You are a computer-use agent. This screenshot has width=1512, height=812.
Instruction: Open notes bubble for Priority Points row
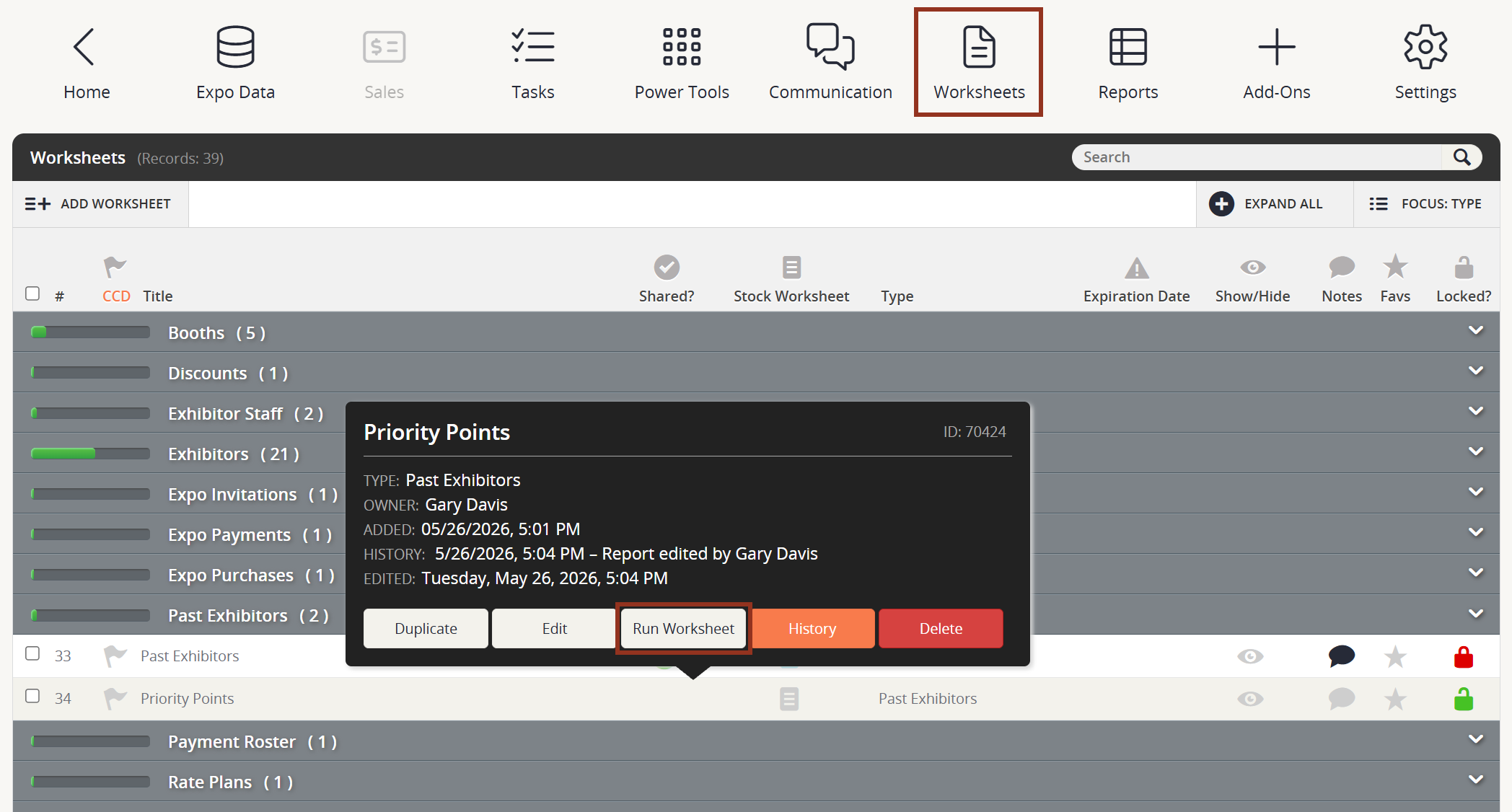[x=1342, y=699]
